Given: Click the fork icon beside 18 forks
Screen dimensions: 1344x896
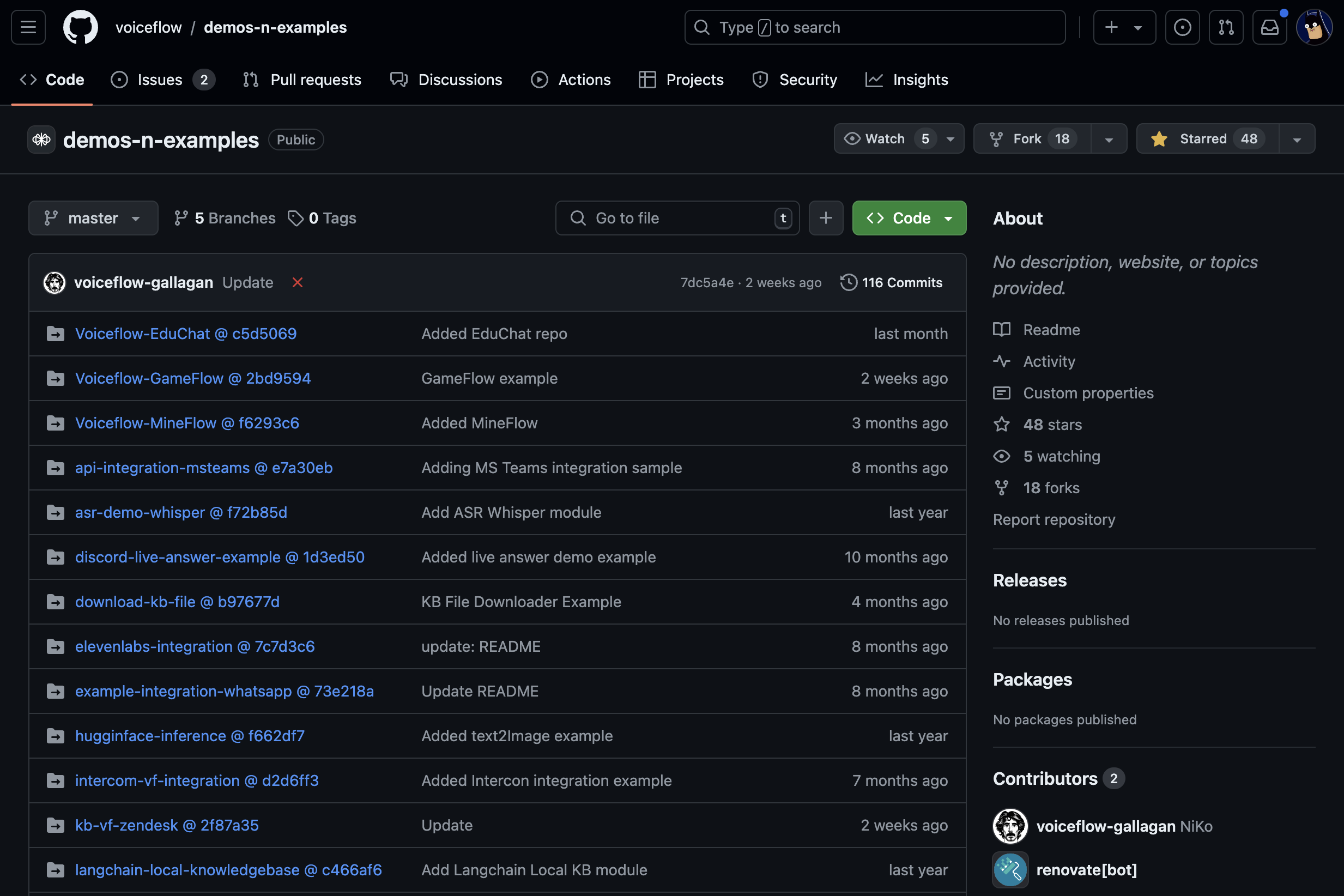Looking at the screenshot, I should [x=1002, y=488].
